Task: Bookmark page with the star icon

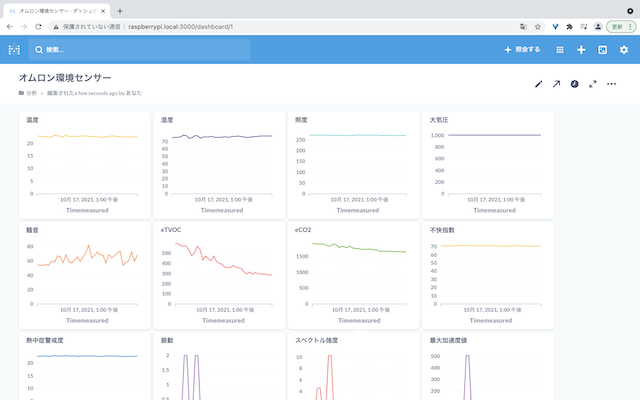Action: coord(538,27)
